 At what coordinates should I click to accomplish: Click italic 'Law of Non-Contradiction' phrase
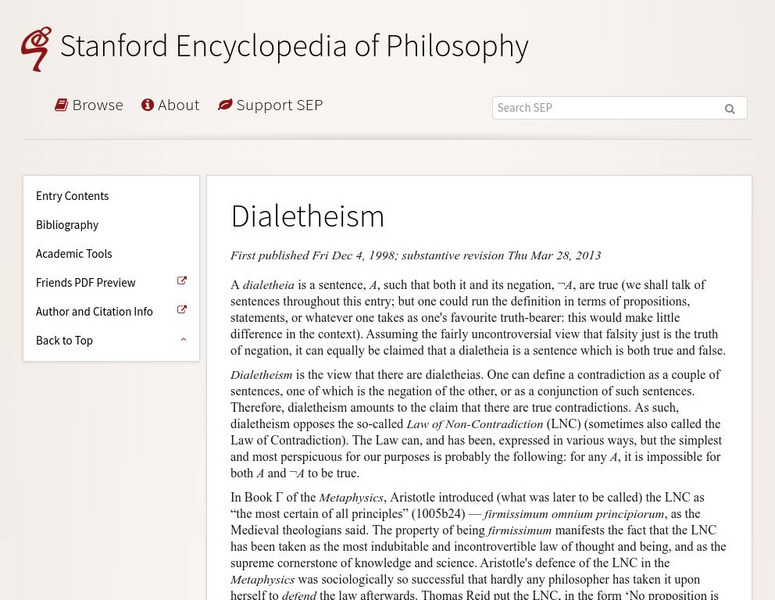coord(474,424)
